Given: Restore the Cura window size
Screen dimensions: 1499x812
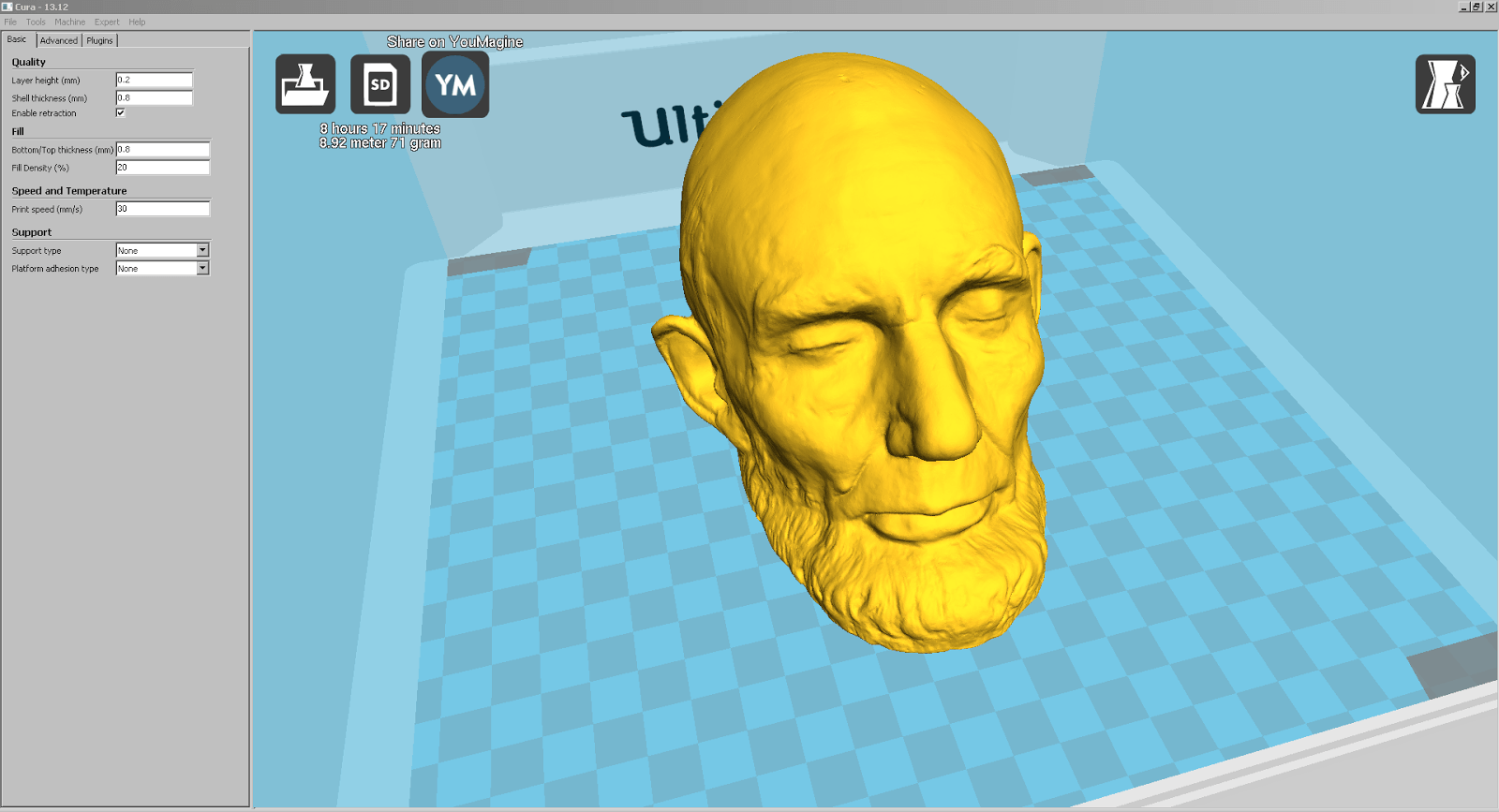Looking at the screenshot, I should [x=1477, y=7].
